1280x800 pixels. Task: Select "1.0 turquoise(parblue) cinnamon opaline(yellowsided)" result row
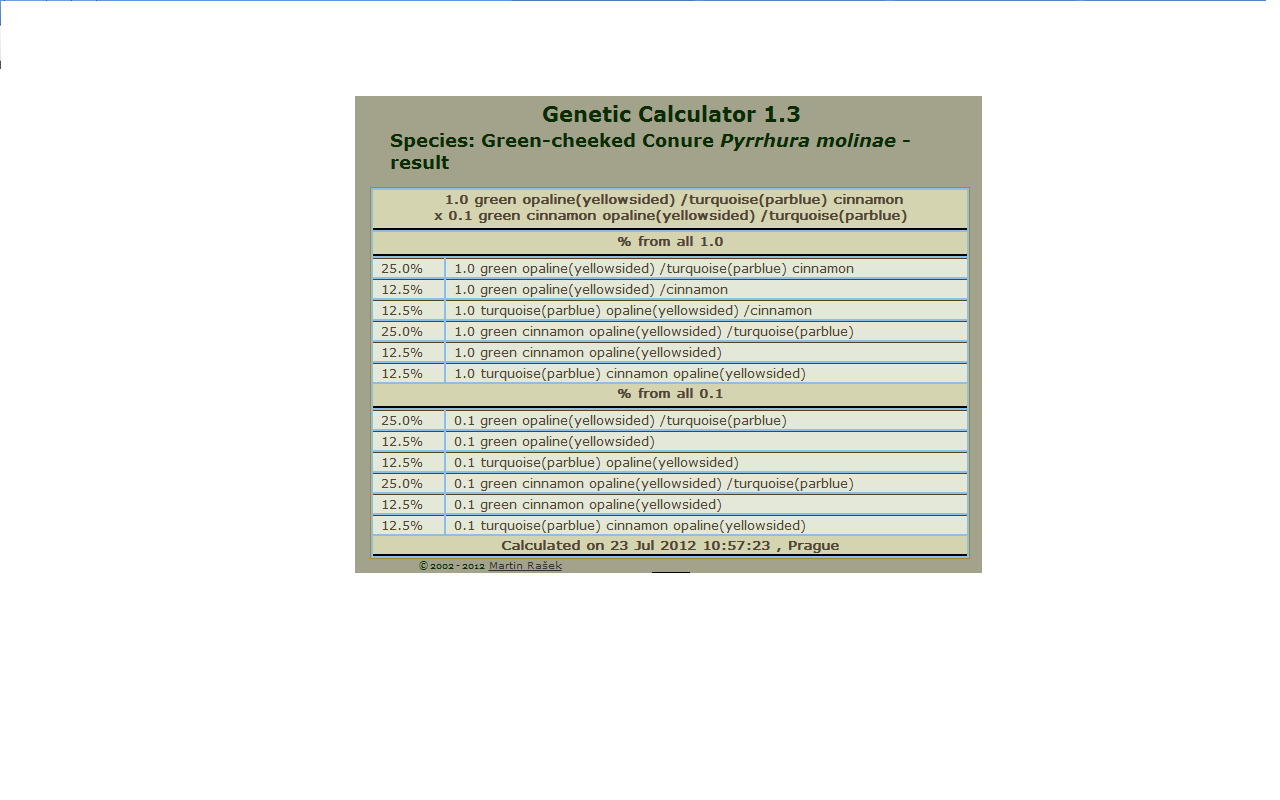pos(629,374)
